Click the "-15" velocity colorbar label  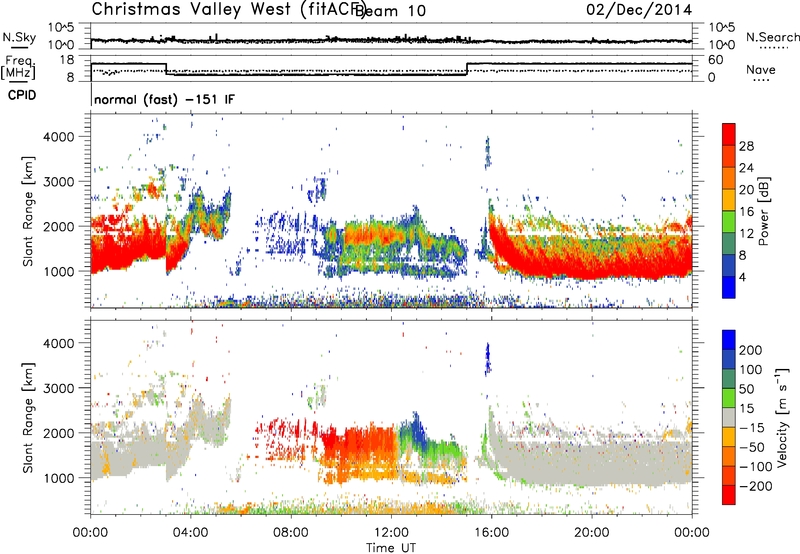[751, 427]
